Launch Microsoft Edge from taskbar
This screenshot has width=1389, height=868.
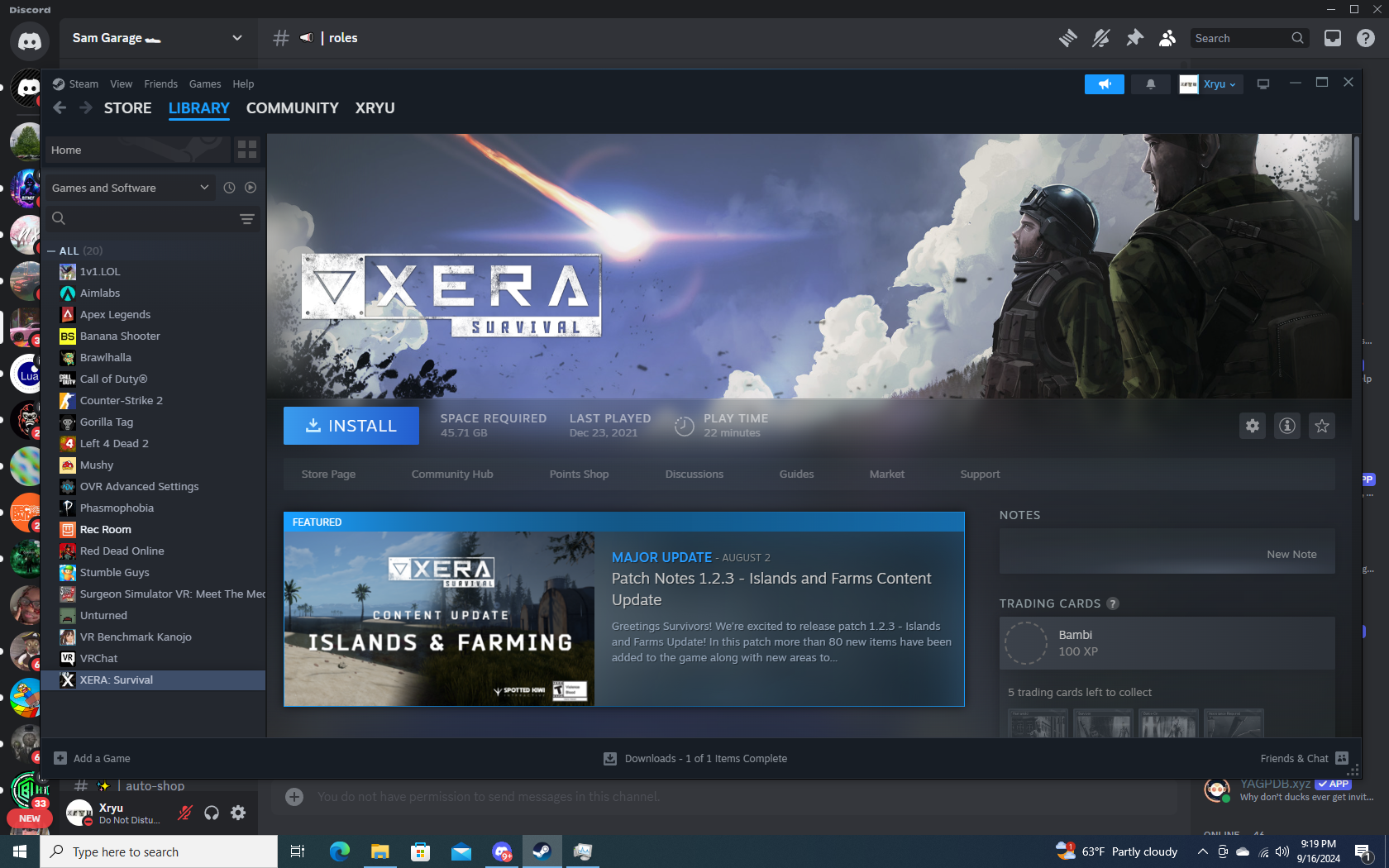tap(339, 851)
